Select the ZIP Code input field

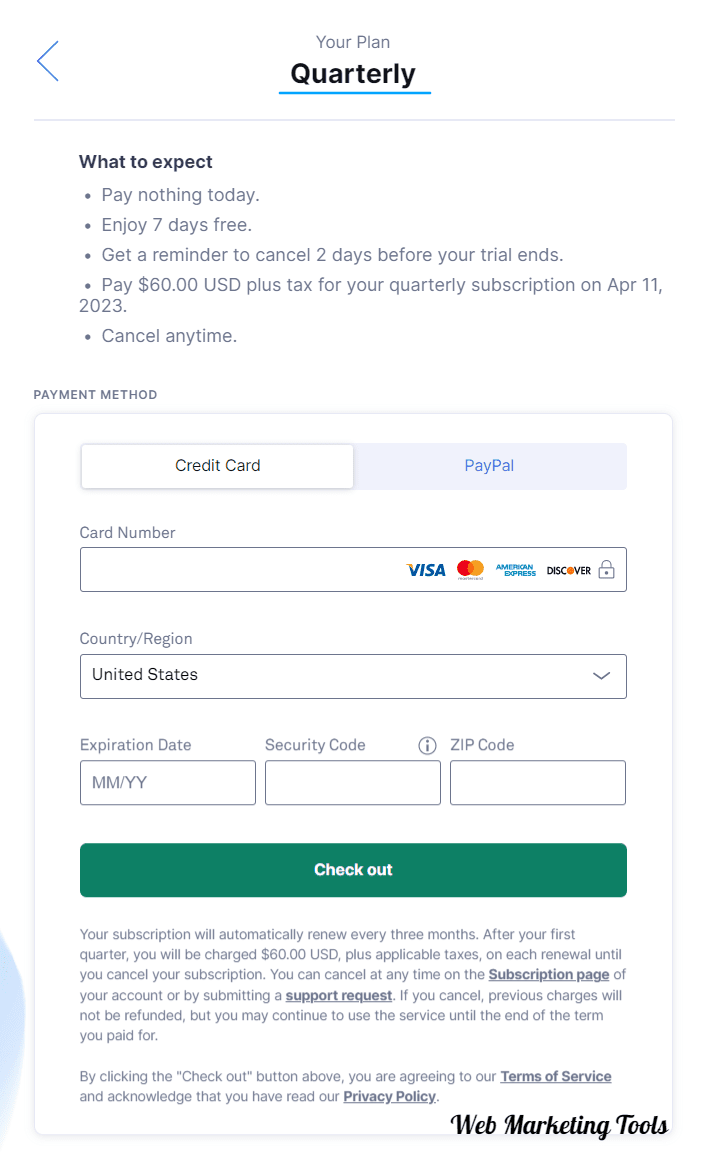[537, 782]
